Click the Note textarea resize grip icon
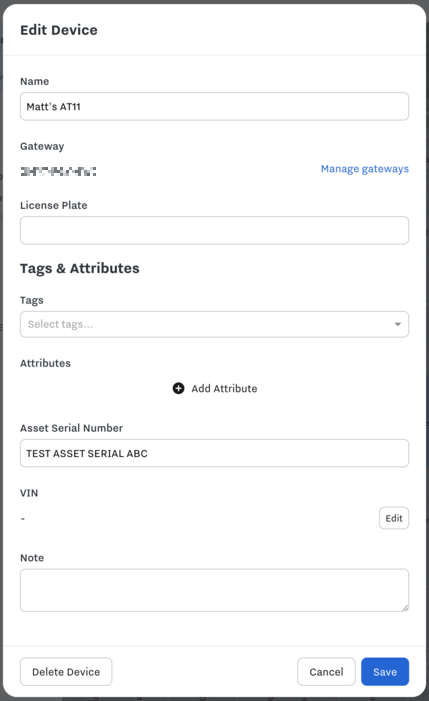The width and height of the screenshot is (429, 701). [x=404, y=607]
